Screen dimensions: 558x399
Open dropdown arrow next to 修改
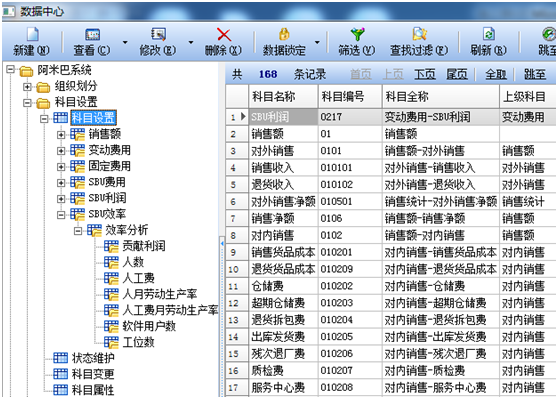click(x=191, y=42)
